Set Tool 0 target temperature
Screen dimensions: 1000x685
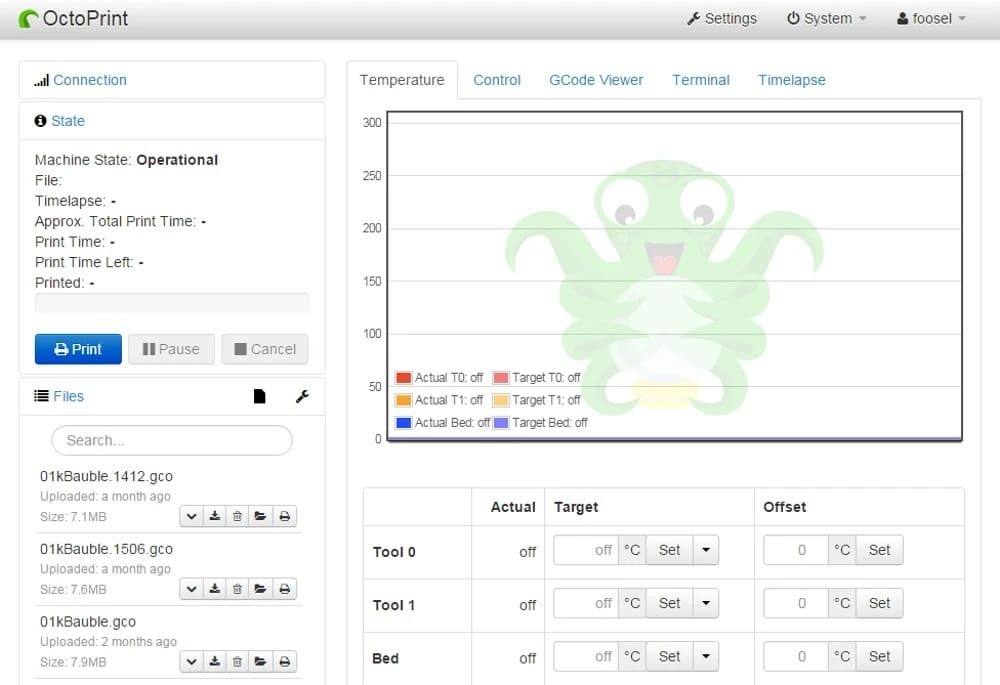669,550
